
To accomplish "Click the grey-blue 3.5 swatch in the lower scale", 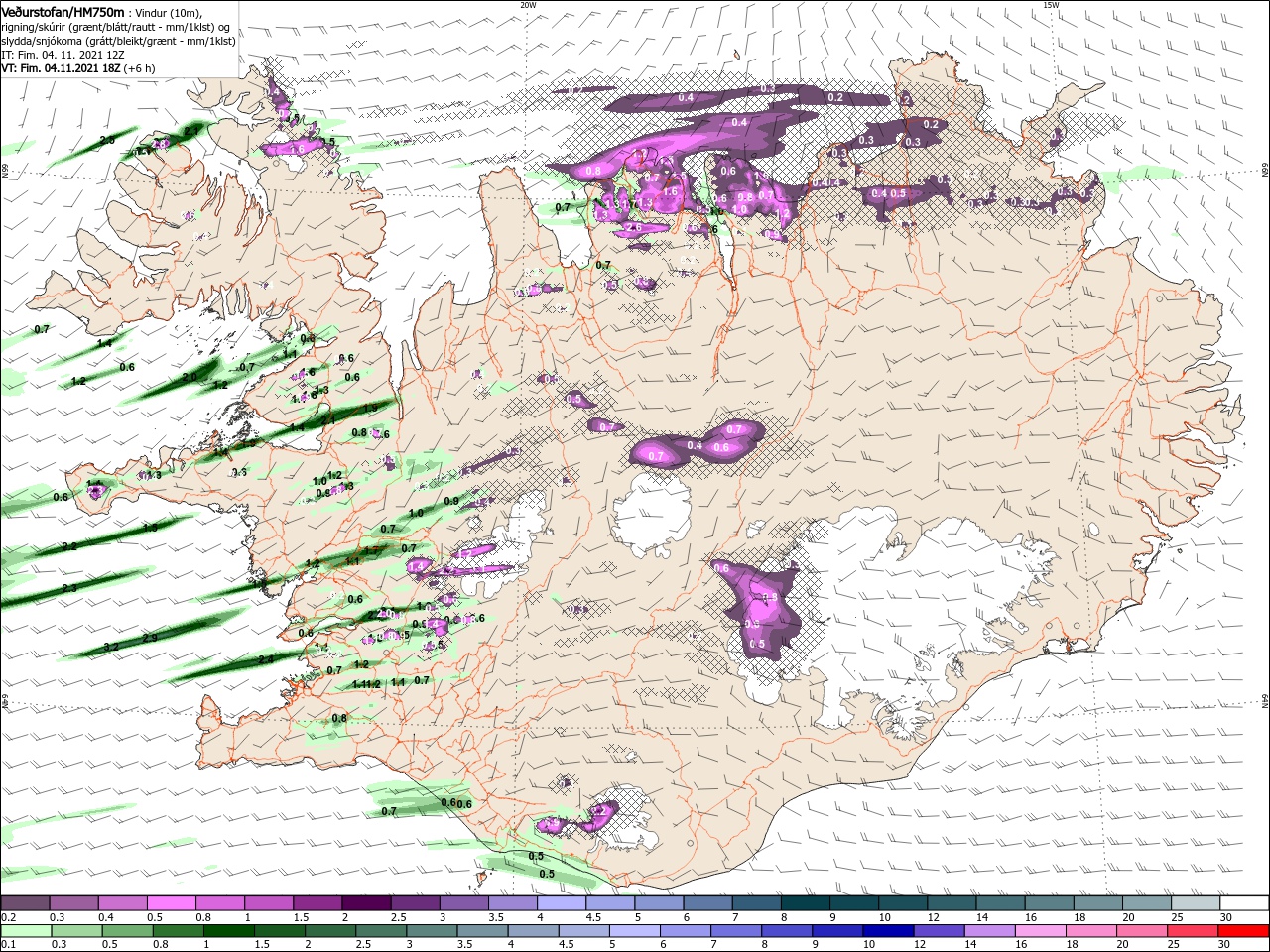I will (482, 931).
